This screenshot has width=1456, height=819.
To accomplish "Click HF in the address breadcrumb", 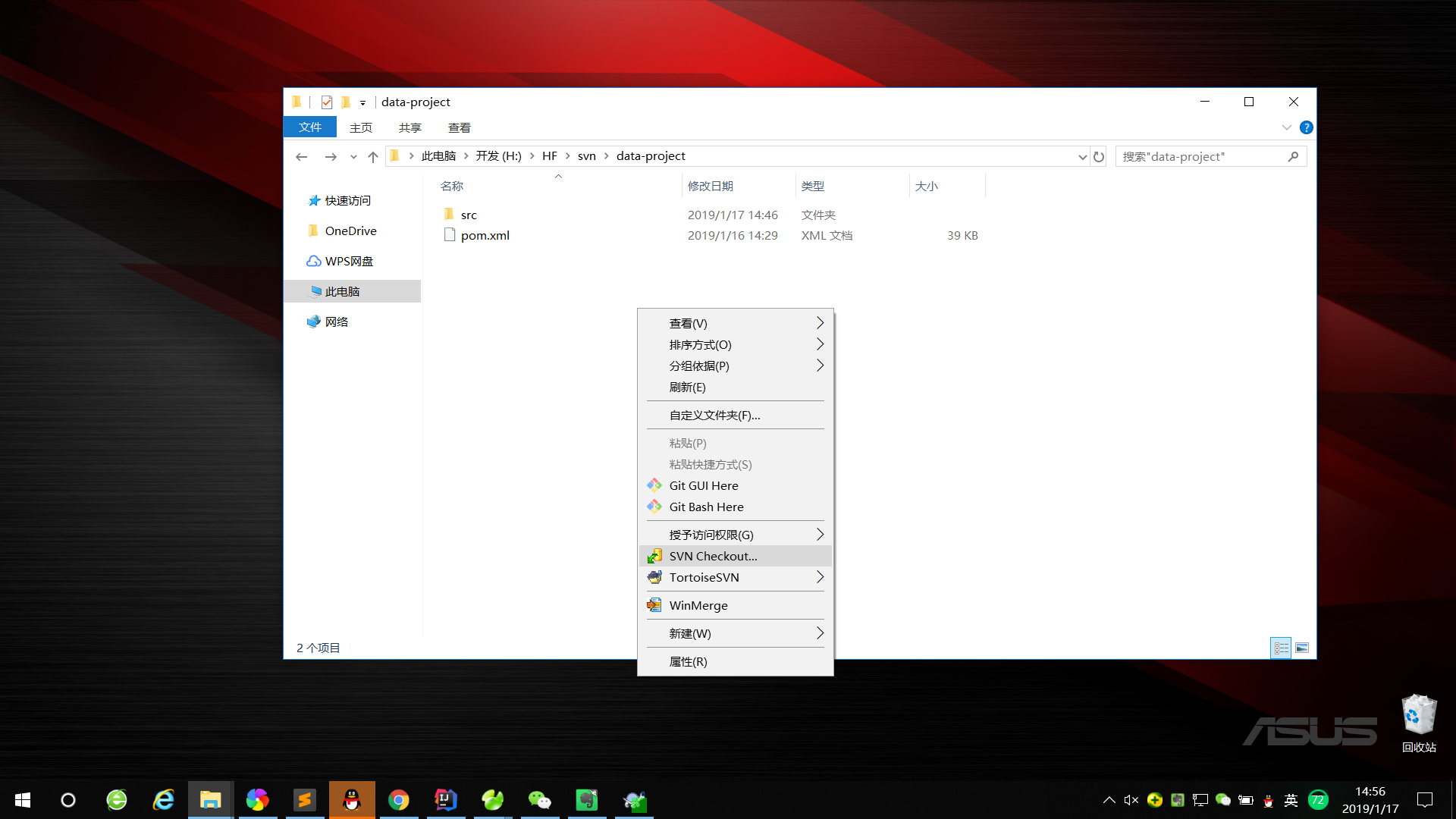I will pos(549,155).
